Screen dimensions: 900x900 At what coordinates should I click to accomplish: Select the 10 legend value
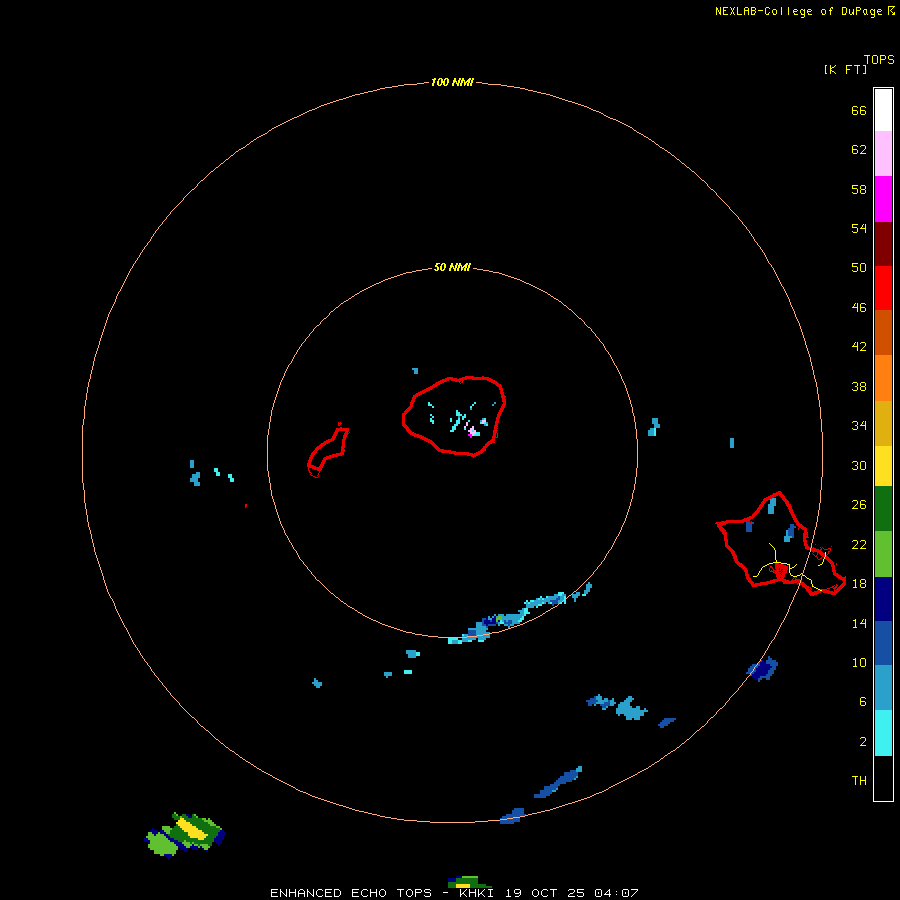click(859, 663)
